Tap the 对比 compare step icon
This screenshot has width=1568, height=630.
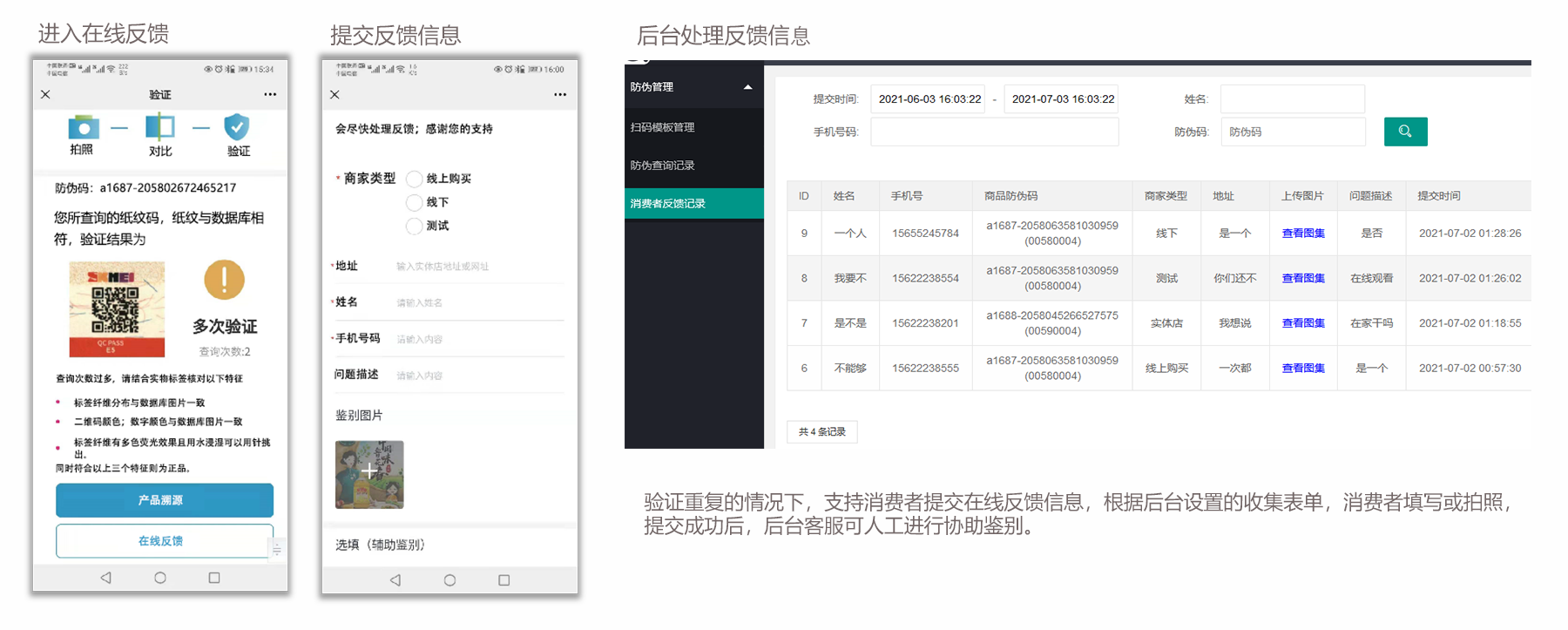[160, 127]
